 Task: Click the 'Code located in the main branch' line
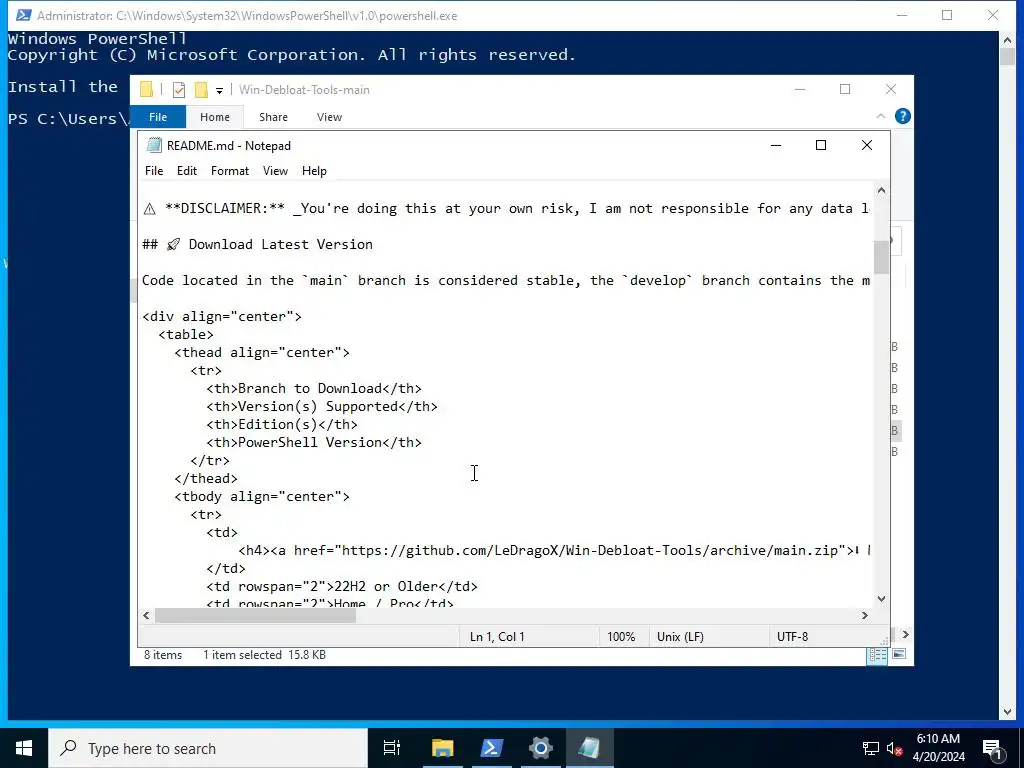[506, 280]
